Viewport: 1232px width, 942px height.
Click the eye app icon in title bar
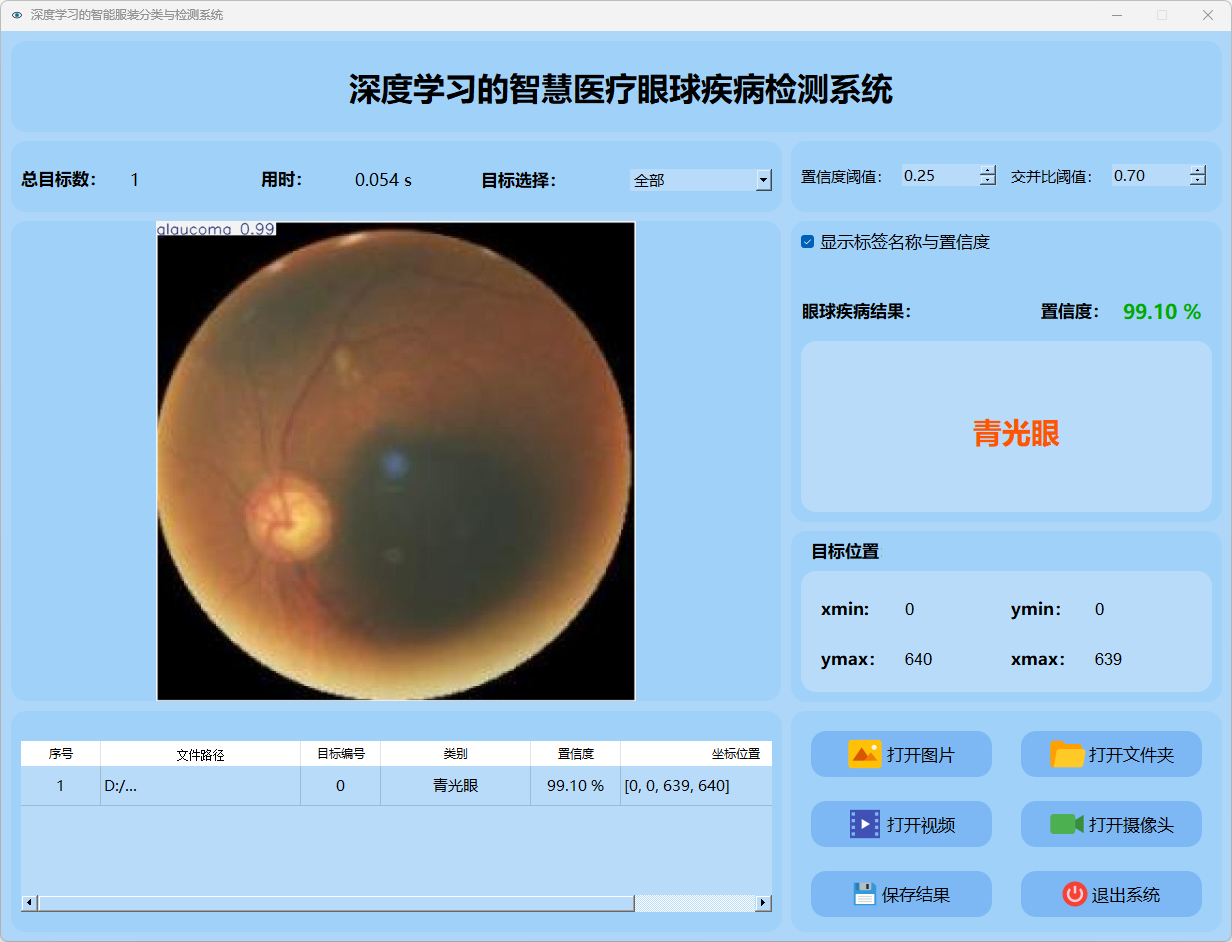[x=16, y=15]
